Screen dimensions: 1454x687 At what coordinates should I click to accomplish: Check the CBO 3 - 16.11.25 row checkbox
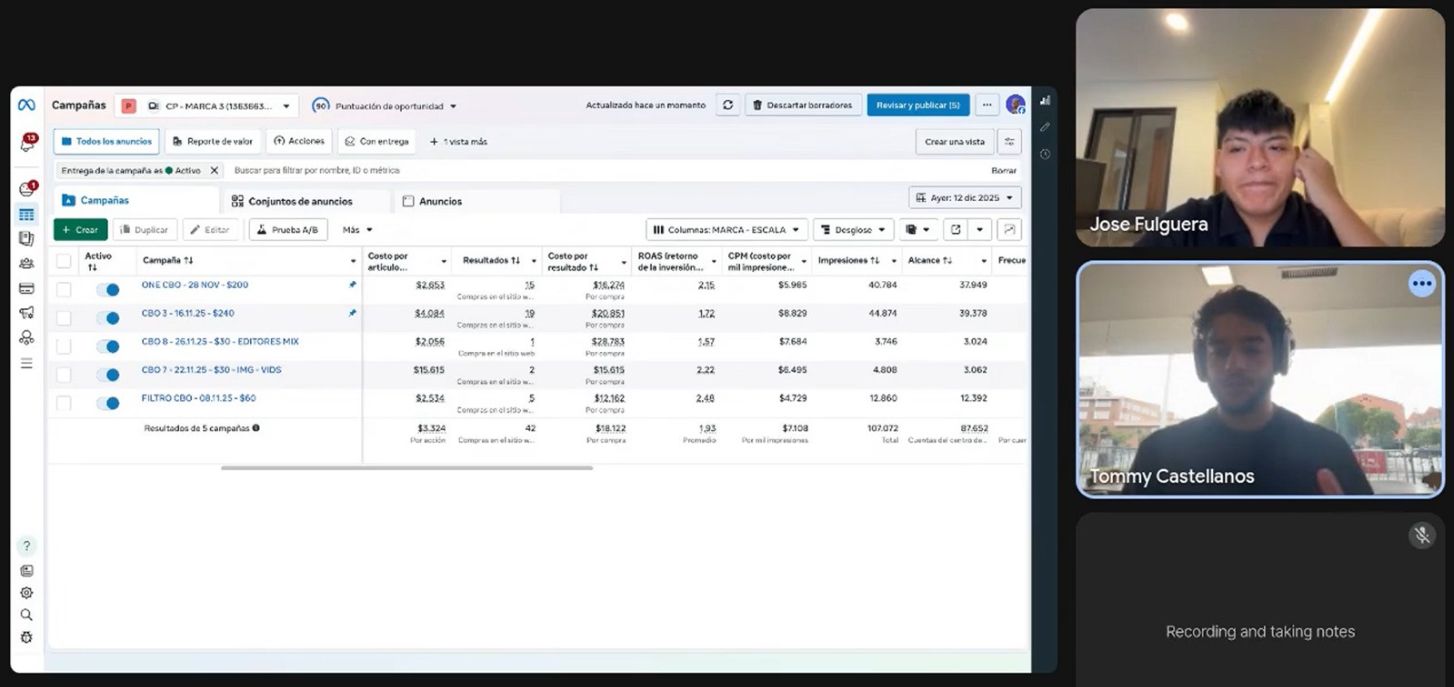click(x=64, y=318)
